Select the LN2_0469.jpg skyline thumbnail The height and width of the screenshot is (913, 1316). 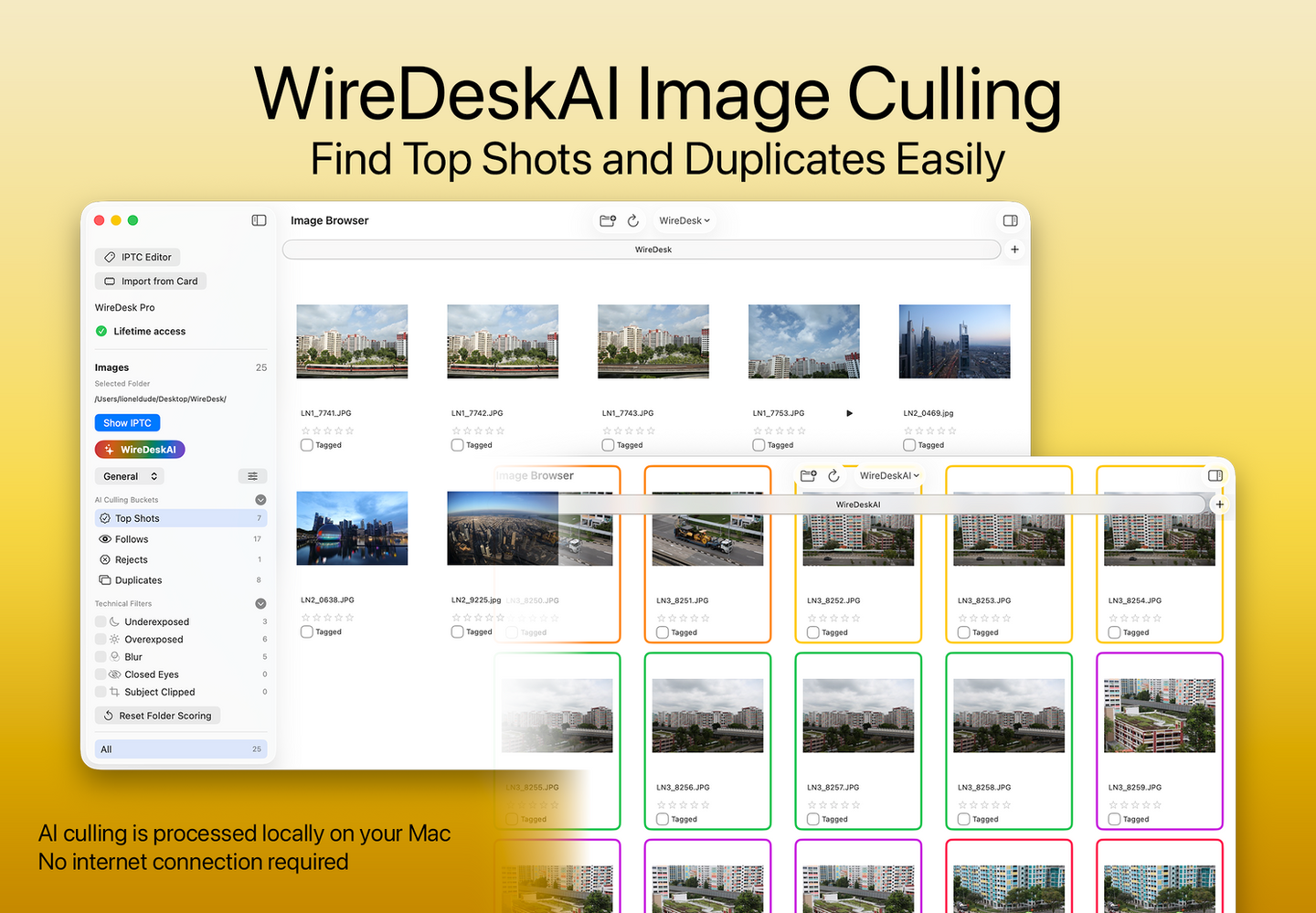955,341
